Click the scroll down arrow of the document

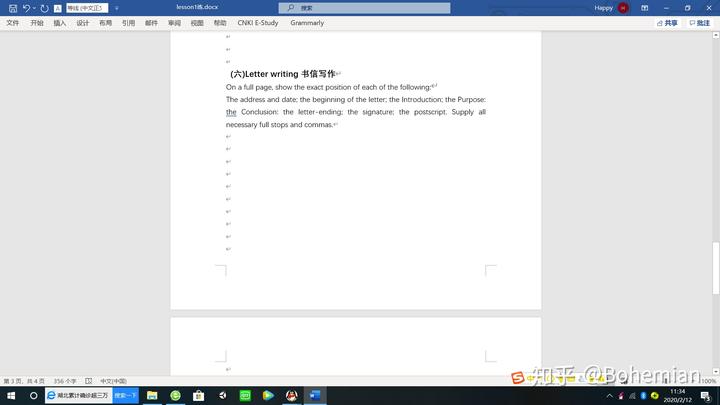(x=716, y=371)
